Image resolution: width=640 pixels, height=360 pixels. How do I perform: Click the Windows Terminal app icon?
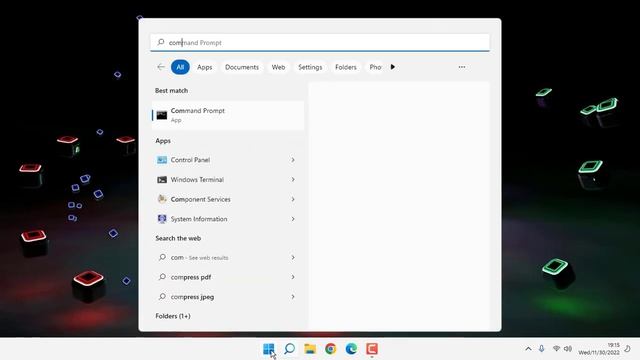pyautogui.click(x=162, y=180)
